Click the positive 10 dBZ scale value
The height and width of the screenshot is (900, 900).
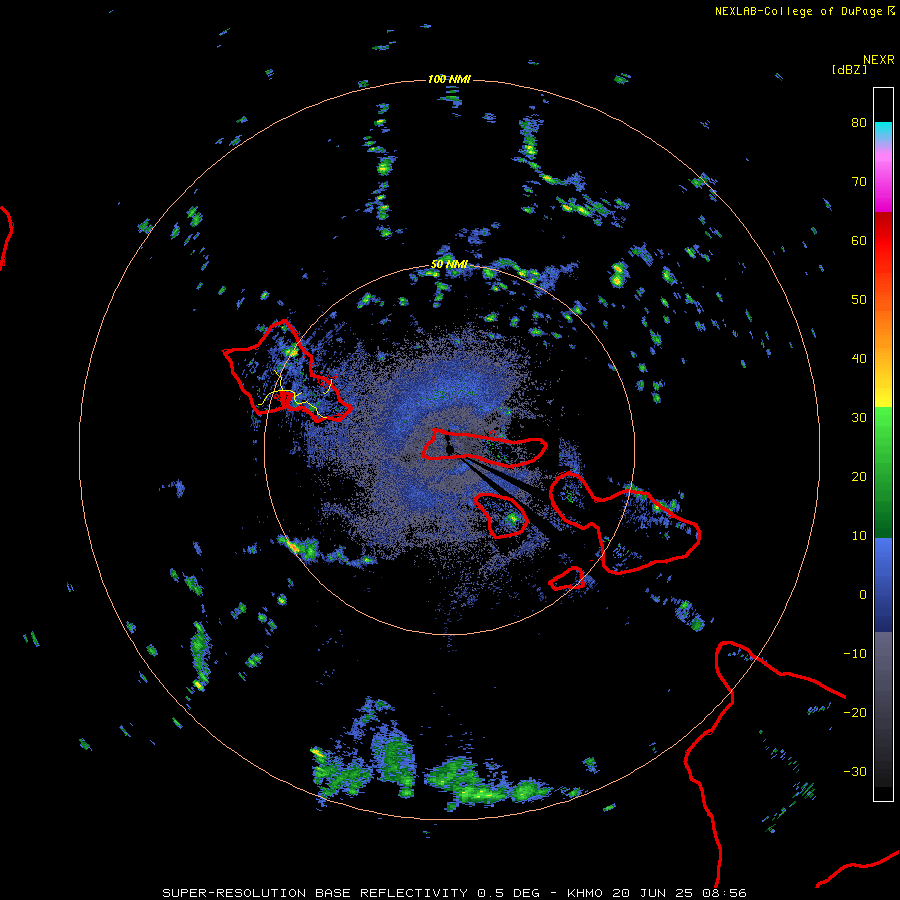point(859,536)
